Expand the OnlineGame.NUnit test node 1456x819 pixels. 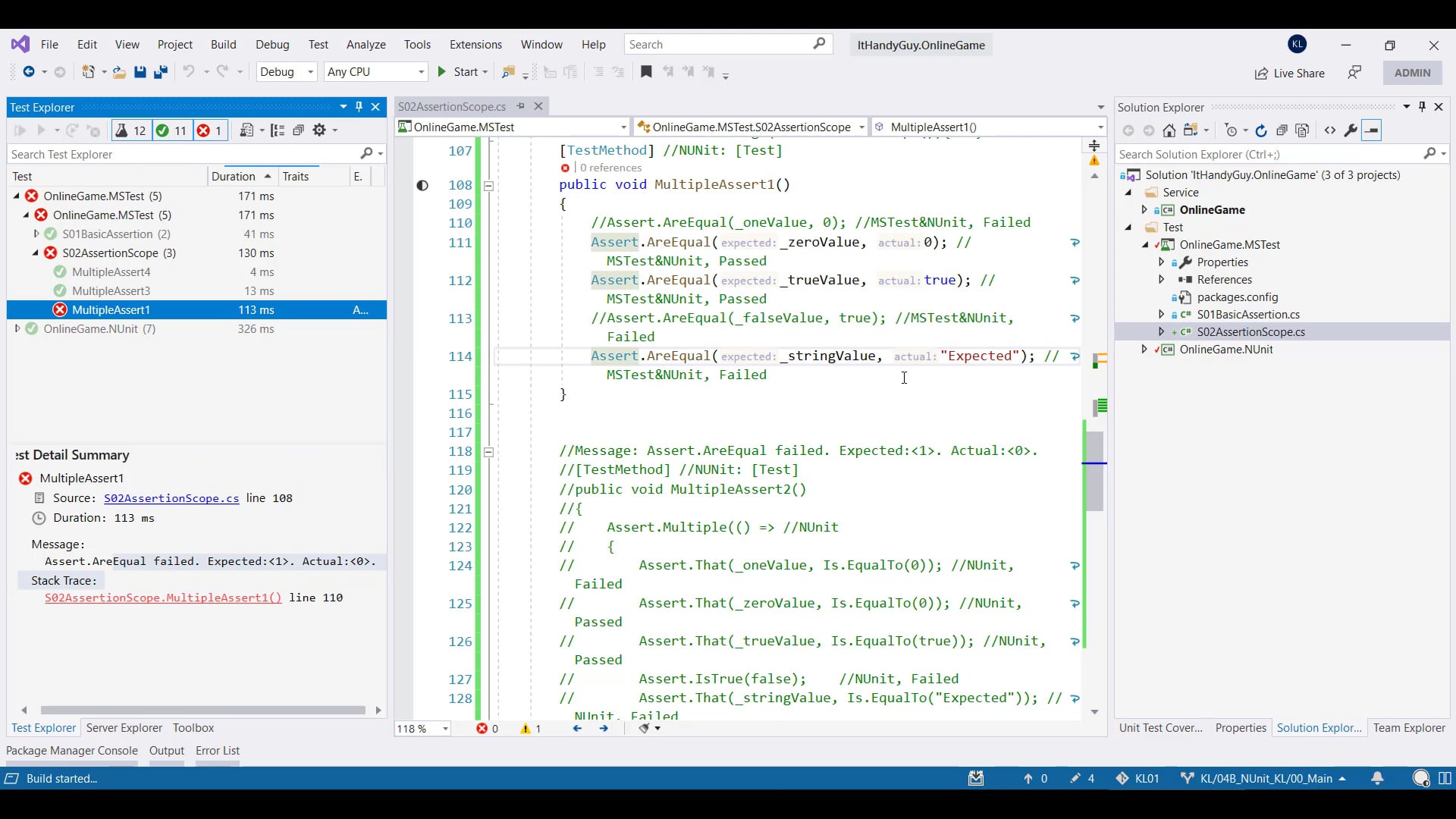(17, 328)
